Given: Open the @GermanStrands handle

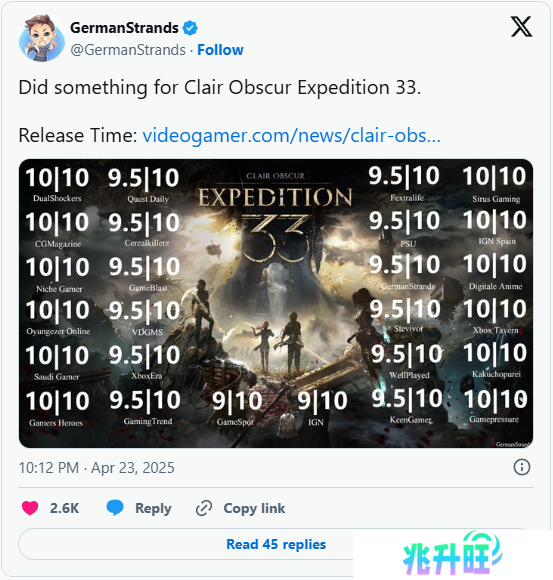Looking at the screenshot, I should point(128,50).
